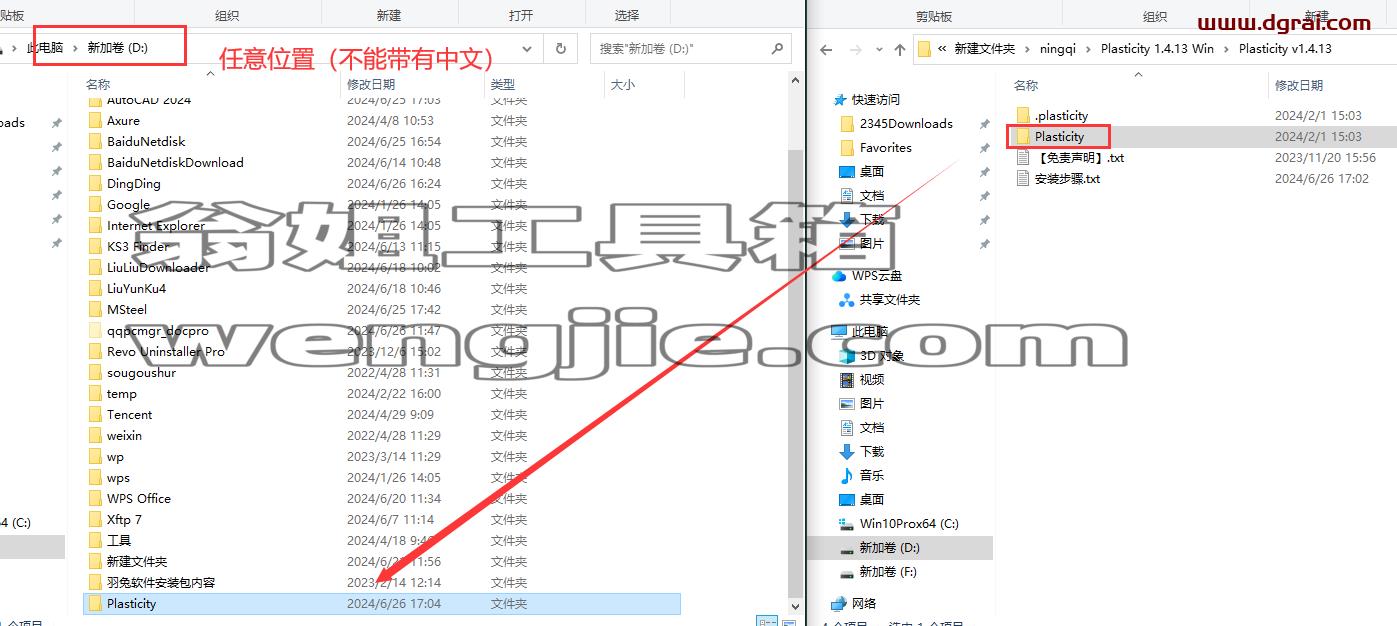Sort right list by 修改日期 column
Screen dimensions: 1397x626
1299,85
